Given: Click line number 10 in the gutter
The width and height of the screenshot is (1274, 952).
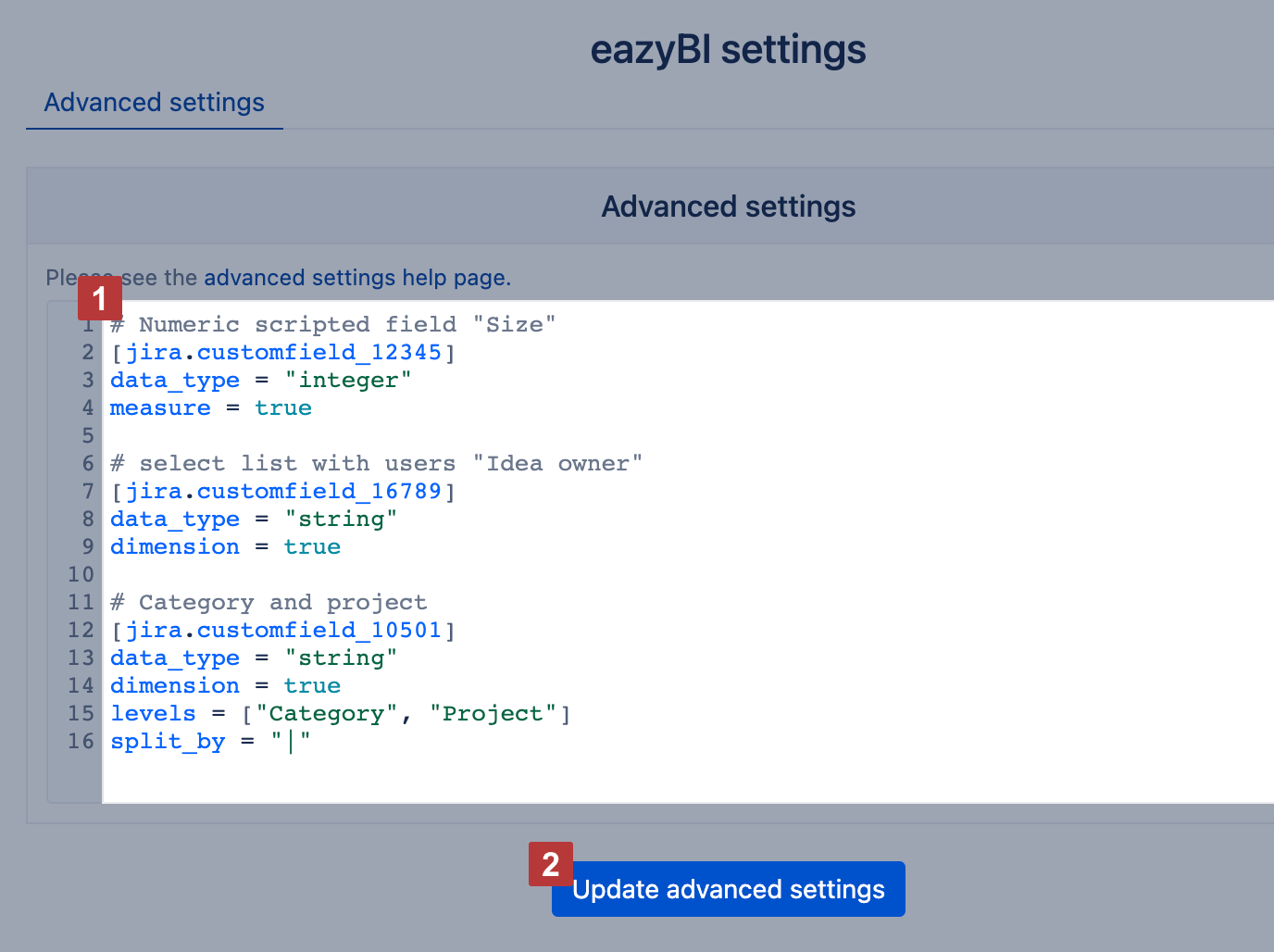Looking at the screenshot, I should tap(81, 574).
